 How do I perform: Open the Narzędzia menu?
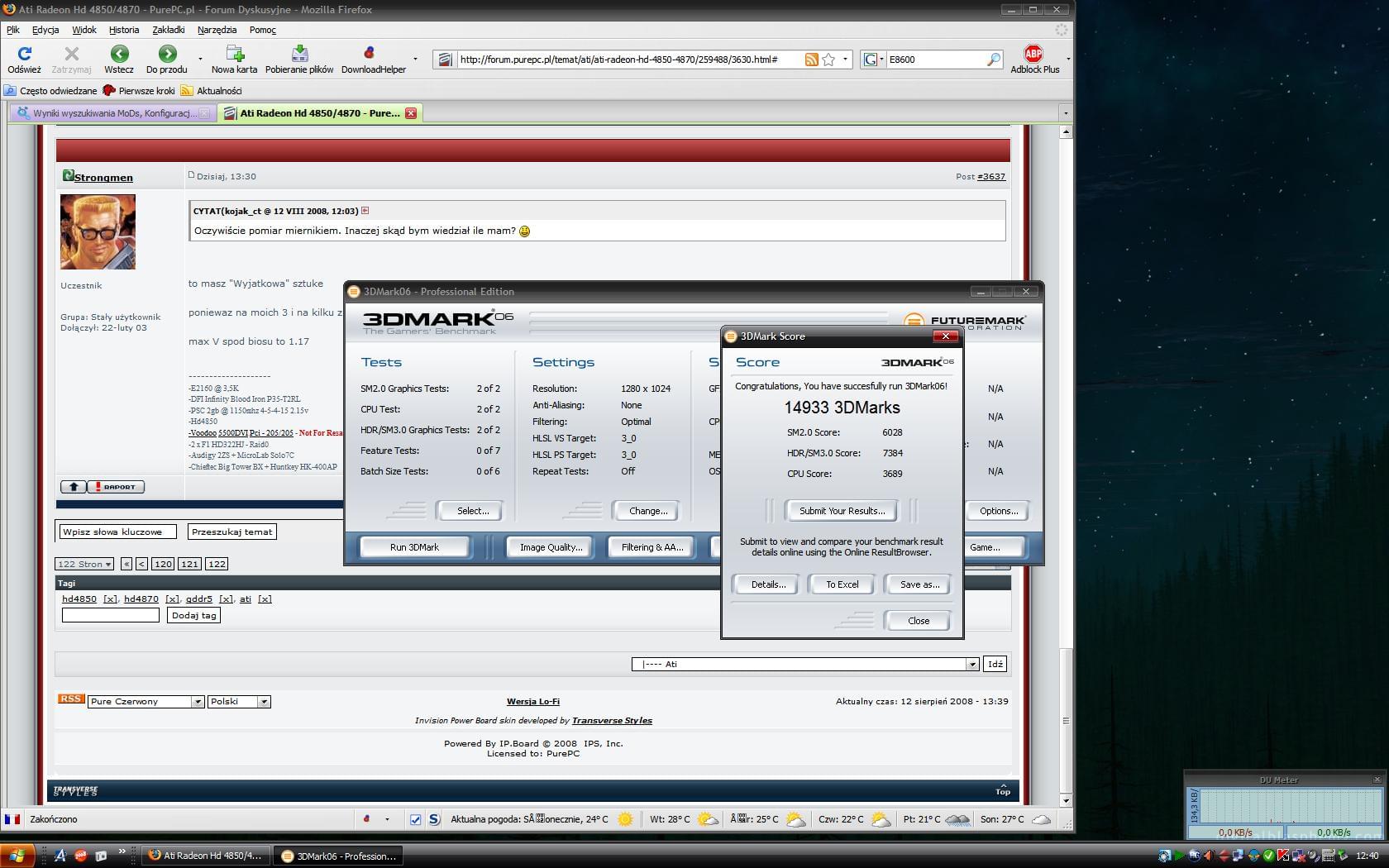click(x=217, y=30)
